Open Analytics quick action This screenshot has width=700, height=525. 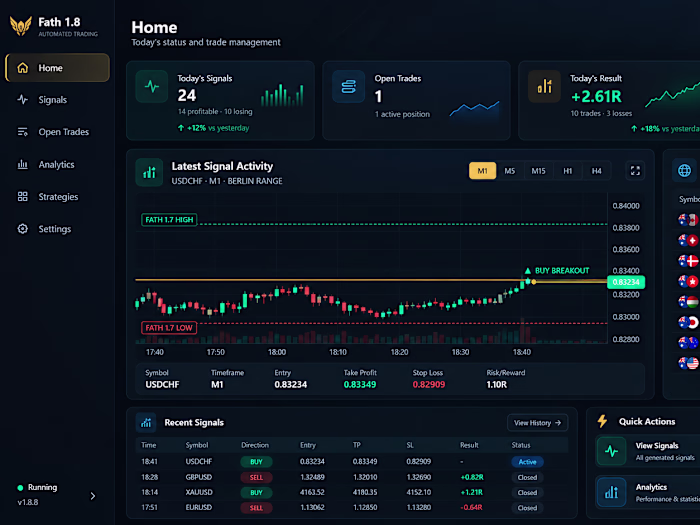648,492
